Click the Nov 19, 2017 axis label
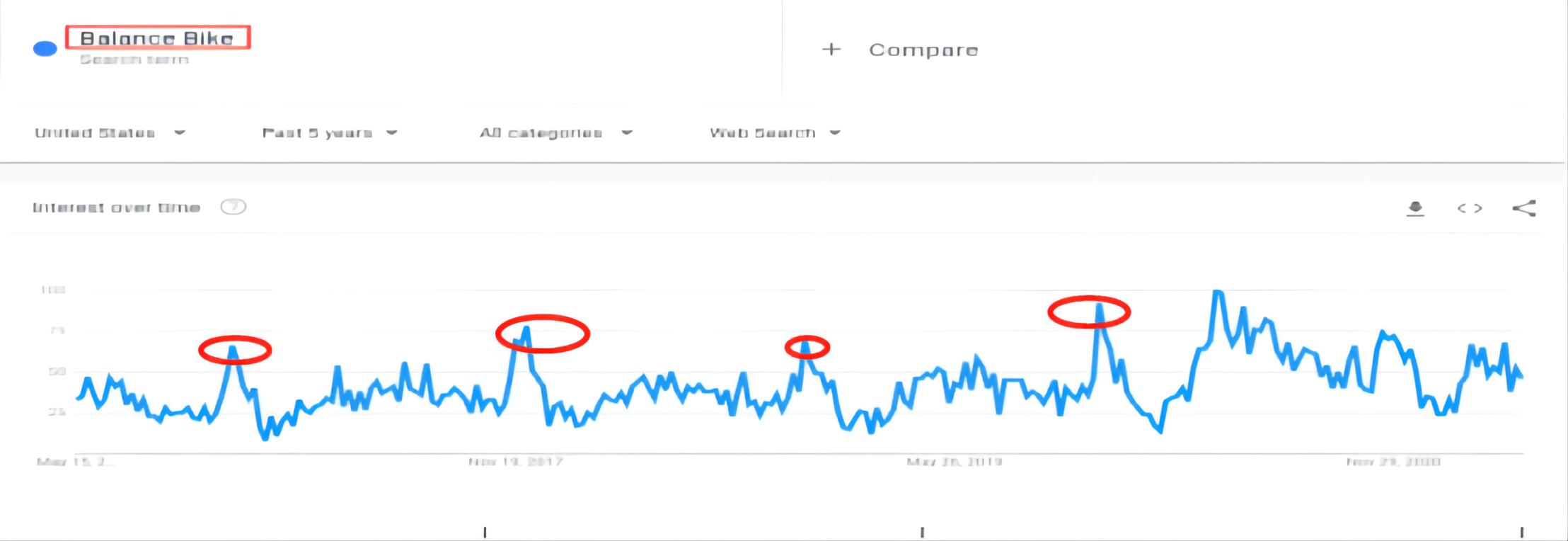Viewport: 1568px width, 541px height. click(x=516, y=462)
